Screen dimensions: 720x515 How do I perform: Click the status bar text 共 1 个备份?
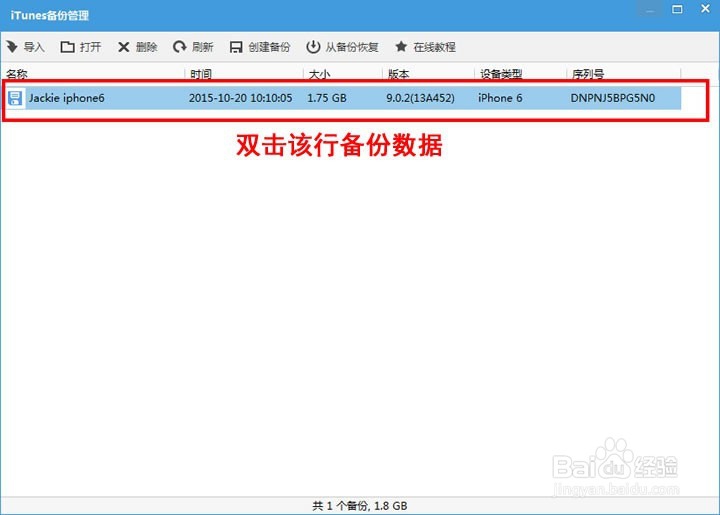pos(340,506)
